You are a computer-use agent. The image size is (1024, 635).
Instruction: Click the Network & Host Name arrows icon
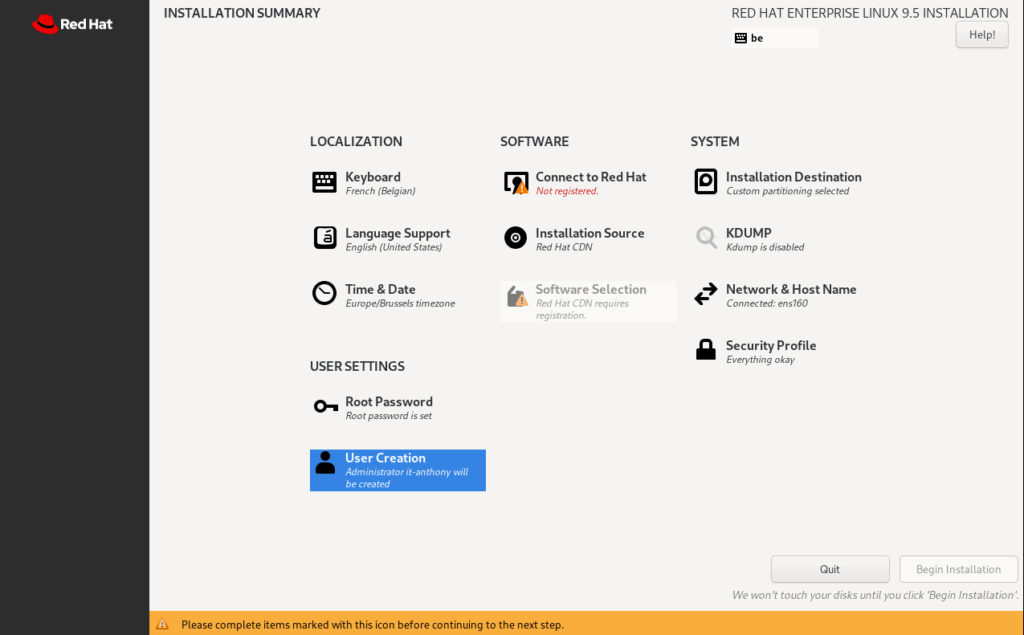coord(706,294)
